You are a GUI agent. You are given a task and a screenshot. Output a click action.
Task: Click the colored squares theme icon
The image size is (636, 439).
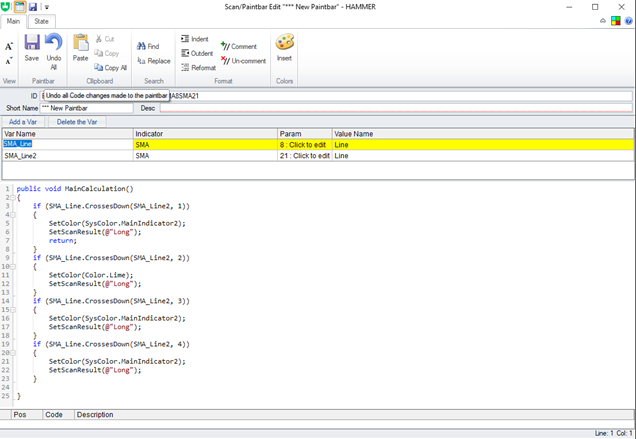[616, 21]
